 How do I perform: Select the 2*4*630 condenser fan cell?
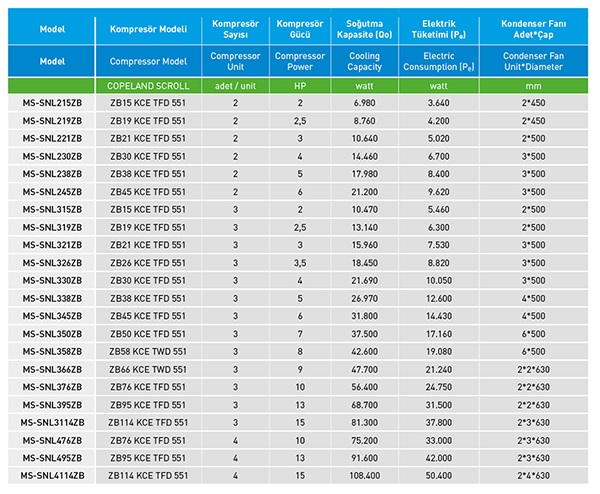tap(533, 474)
